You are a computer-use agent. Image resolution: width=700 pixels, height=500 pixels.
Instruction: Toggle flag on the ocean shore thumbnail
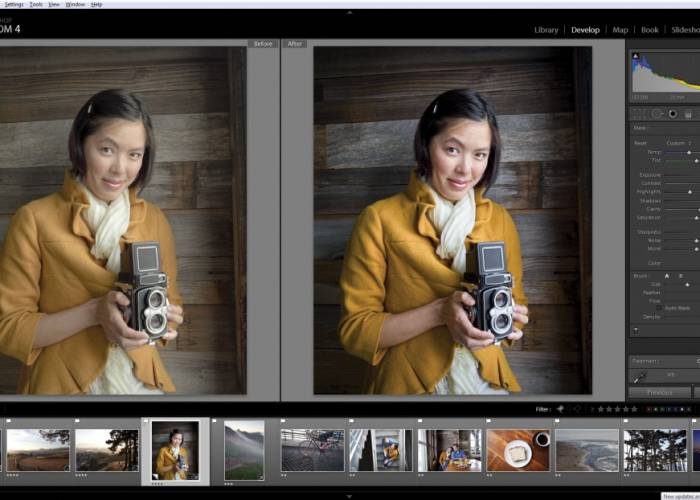(x=558, y=421)
